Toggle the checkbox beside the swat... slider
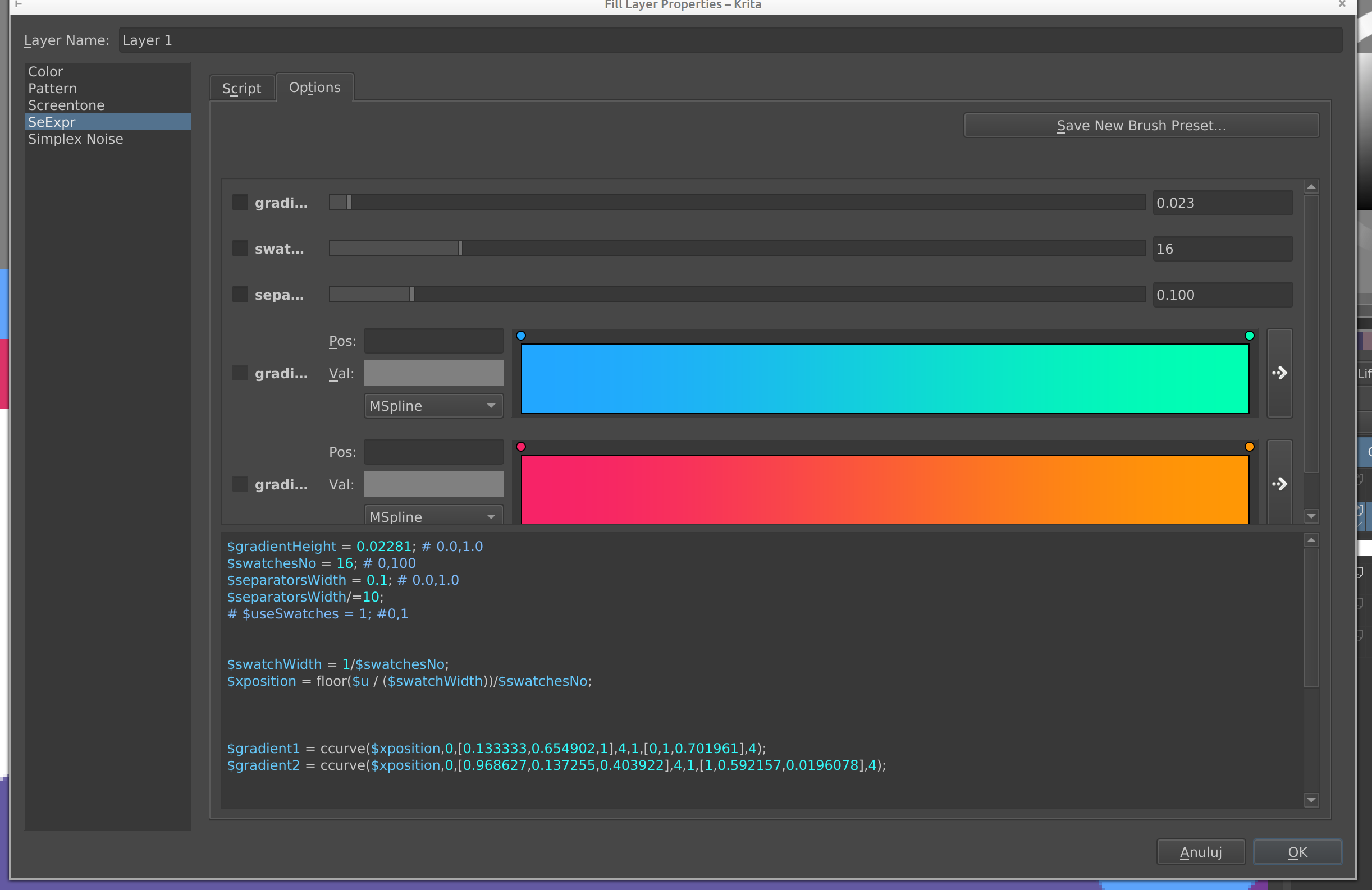This screenshot has width=1372, height=890. pyautogui.click(x=240, y=249)
